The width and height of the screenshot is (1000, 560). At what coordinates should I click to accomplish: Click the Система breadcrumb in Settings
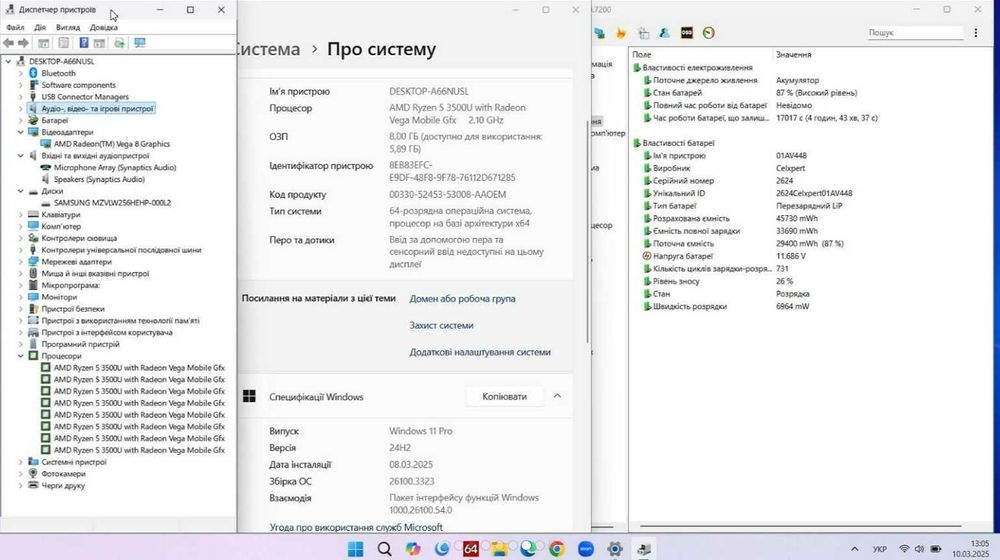[268, 49]
